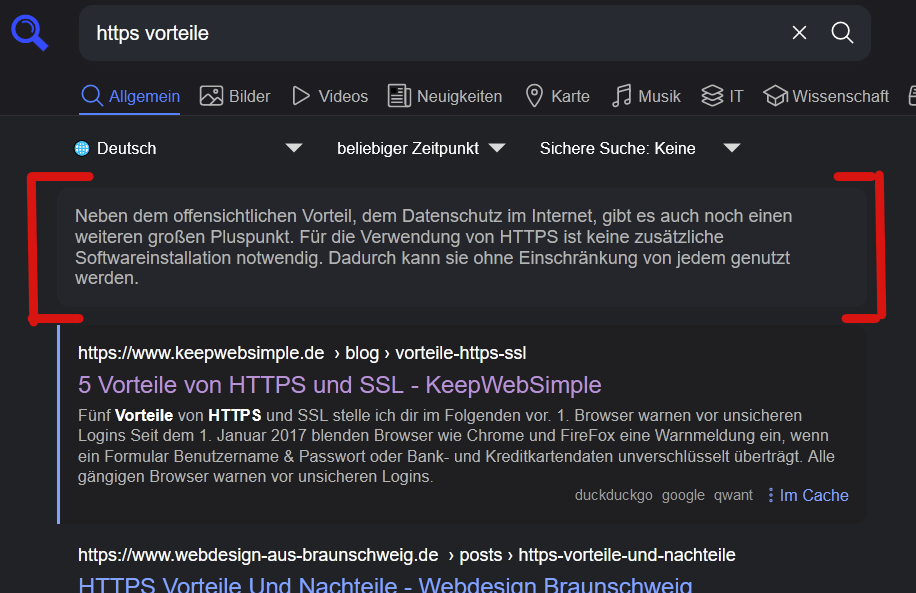Click the graduation cap icon next to Wissenschaft
Viewport: 916px width, 593px height.
(x=776, y=95)
